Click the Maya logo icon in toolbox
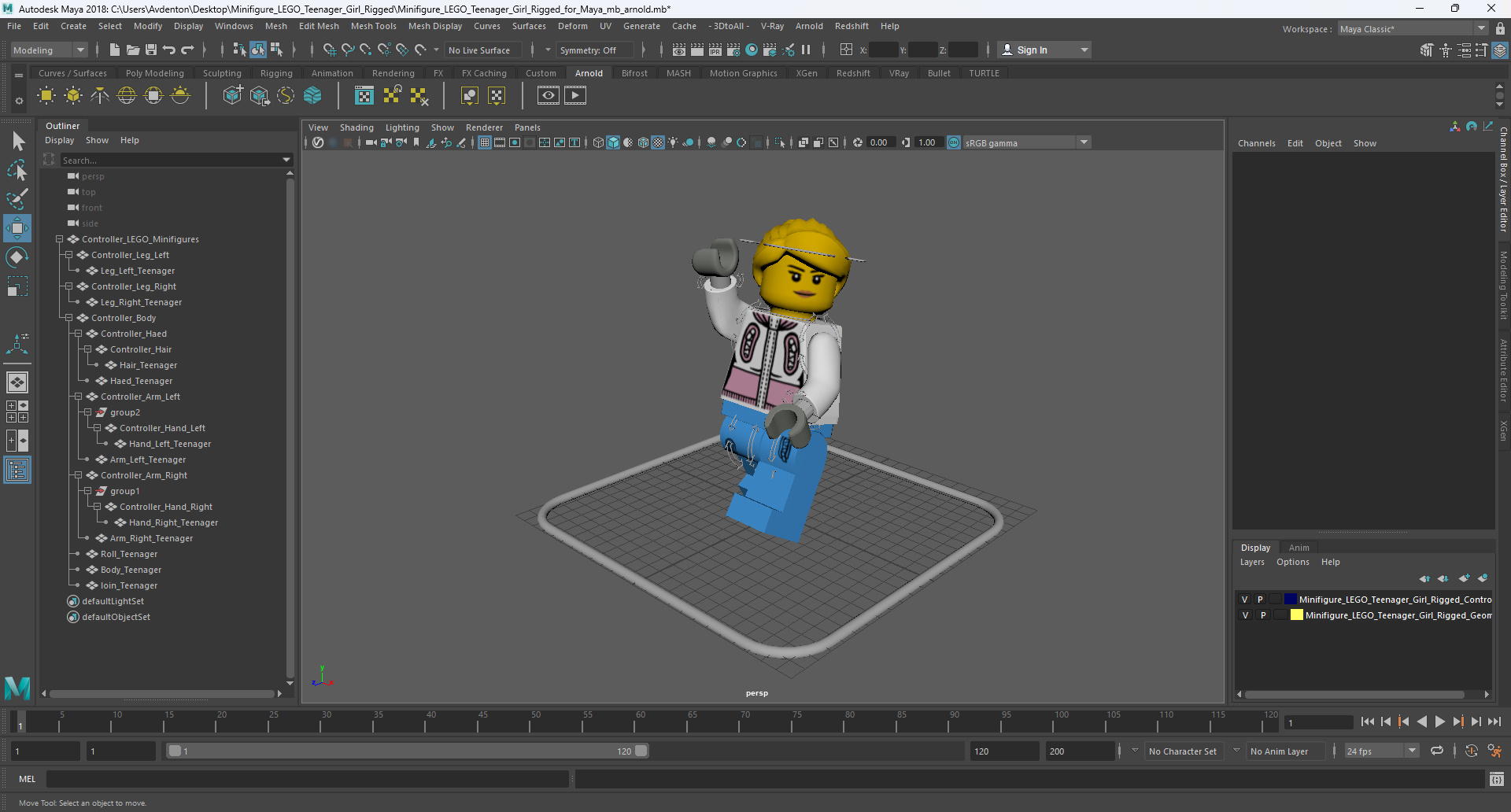Screen dimensions: 1511x812 click(x=17, y=688)
